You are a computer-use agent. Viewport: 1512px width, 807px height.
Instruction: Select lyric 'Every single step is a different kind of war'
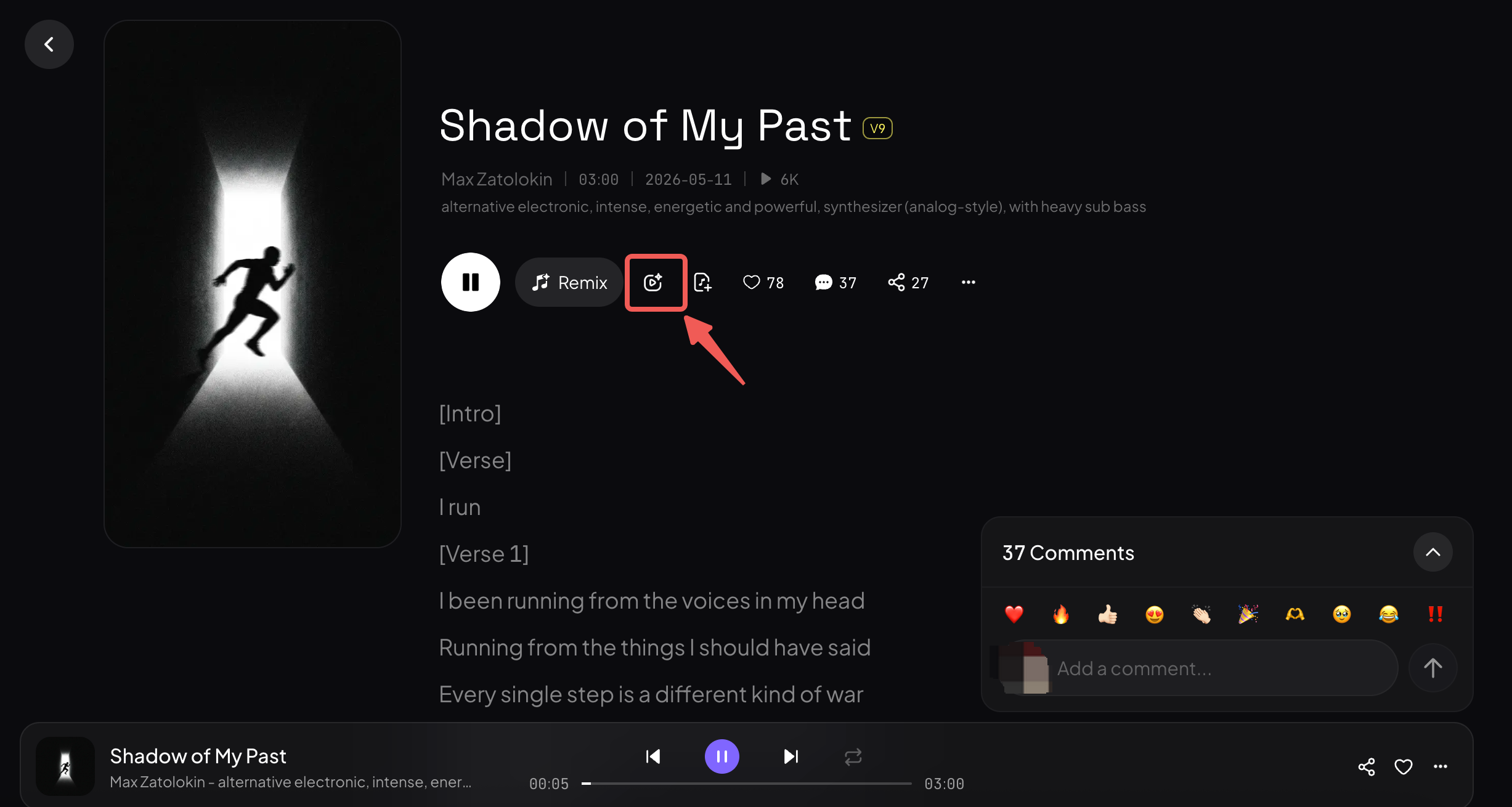tap(651, 694)
